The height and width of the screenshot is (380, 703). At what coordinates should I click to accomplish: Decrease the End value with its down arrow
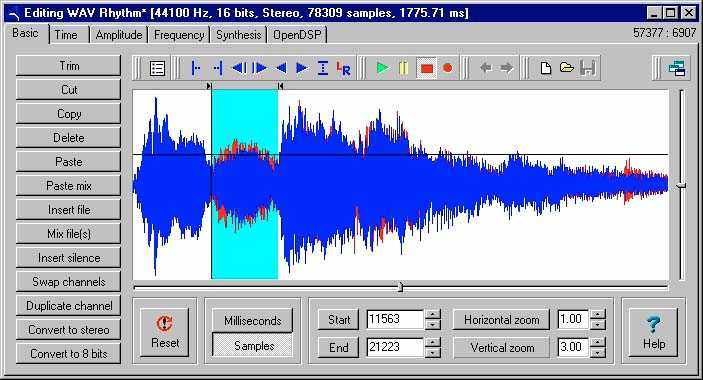tap(433, 353)
